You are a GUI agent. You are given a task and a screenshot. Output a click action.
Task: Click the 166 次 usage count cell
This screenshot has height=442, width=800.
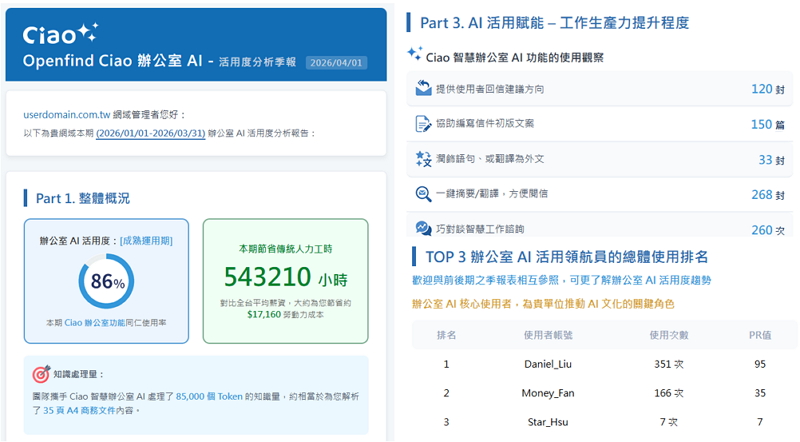tap(669, 393)
